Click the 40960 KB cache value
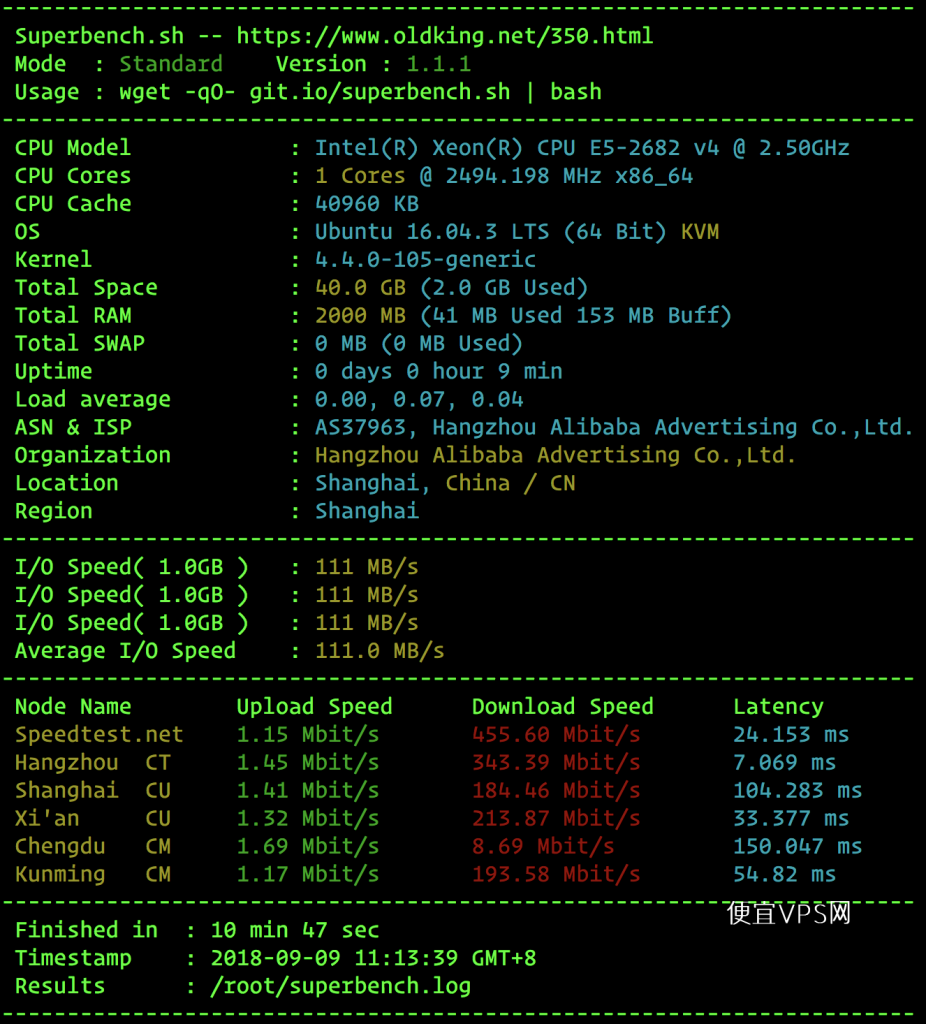 tap(366, 204)
